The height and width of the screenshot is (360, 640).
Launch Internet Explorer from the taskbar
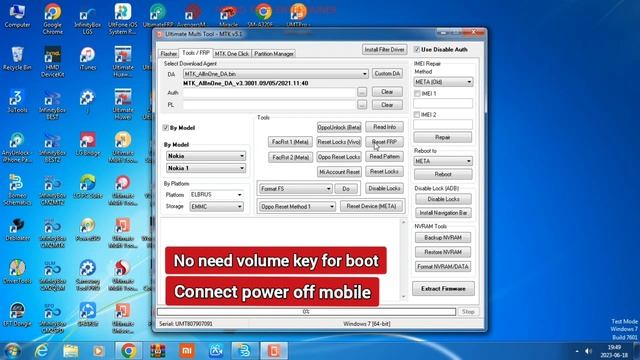tap(42, 351)
